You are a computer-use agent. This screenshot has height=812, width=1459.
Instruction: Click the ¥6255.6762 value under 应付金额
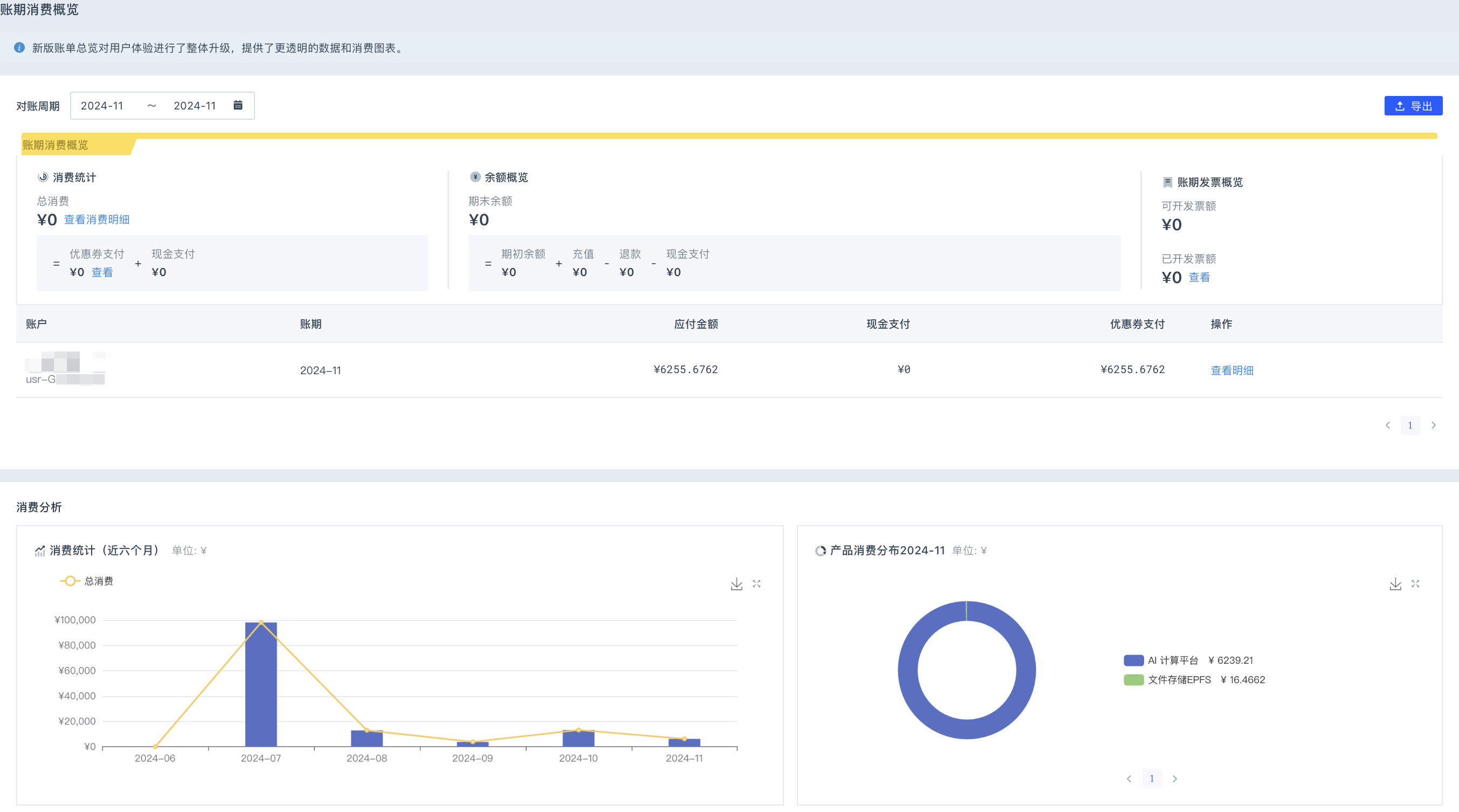pyautogui.click(x=686, y=369)
